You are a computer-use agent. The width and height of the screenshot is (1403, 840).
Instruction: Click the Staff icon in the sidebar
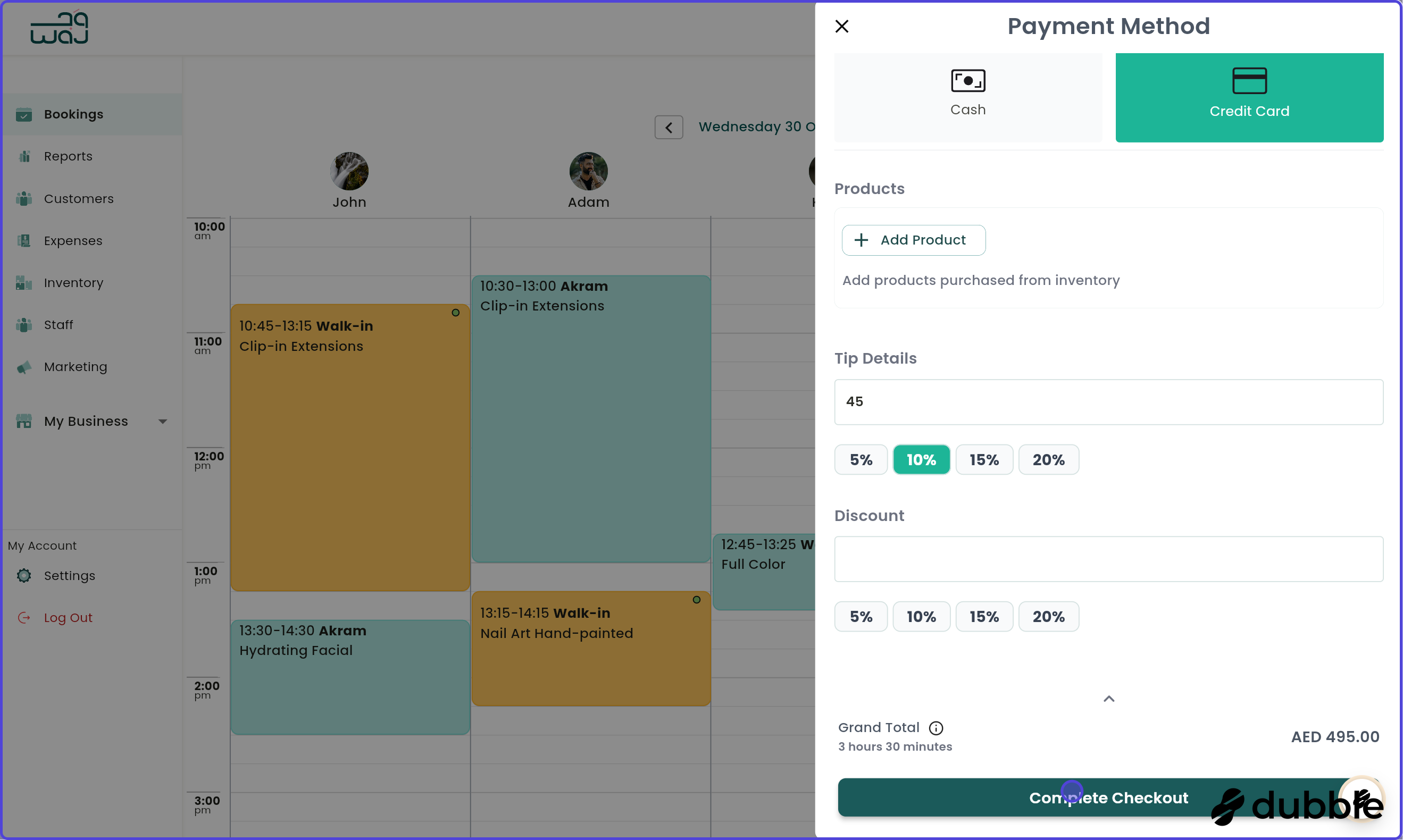24,324
